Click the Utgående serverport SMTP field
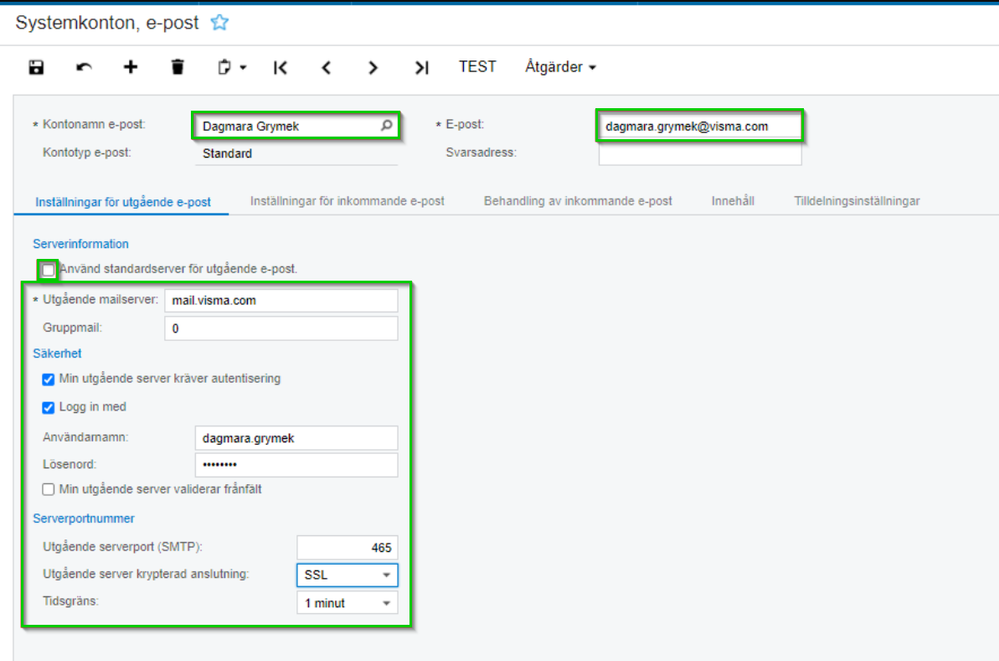The width and height of the screenshot is (999, 661). [347, 548]
